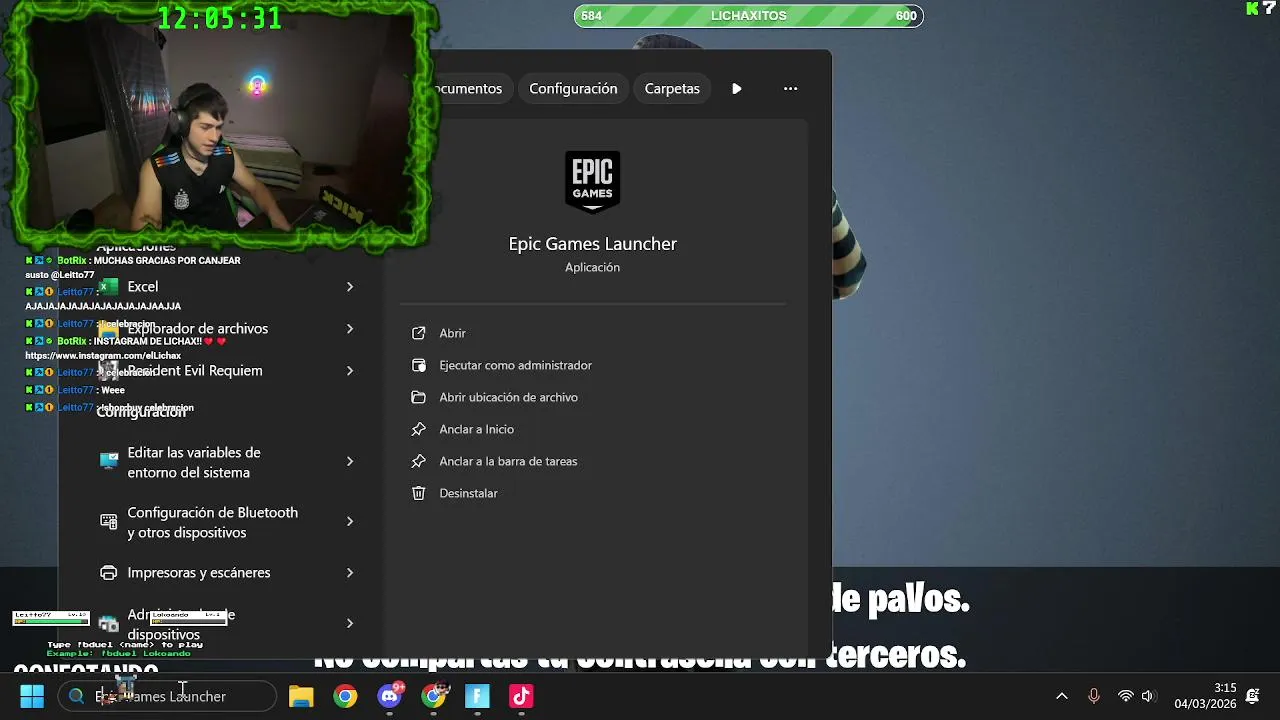
Task: Show more search filters with the play arrow
Action: click(x=737, y=88)
